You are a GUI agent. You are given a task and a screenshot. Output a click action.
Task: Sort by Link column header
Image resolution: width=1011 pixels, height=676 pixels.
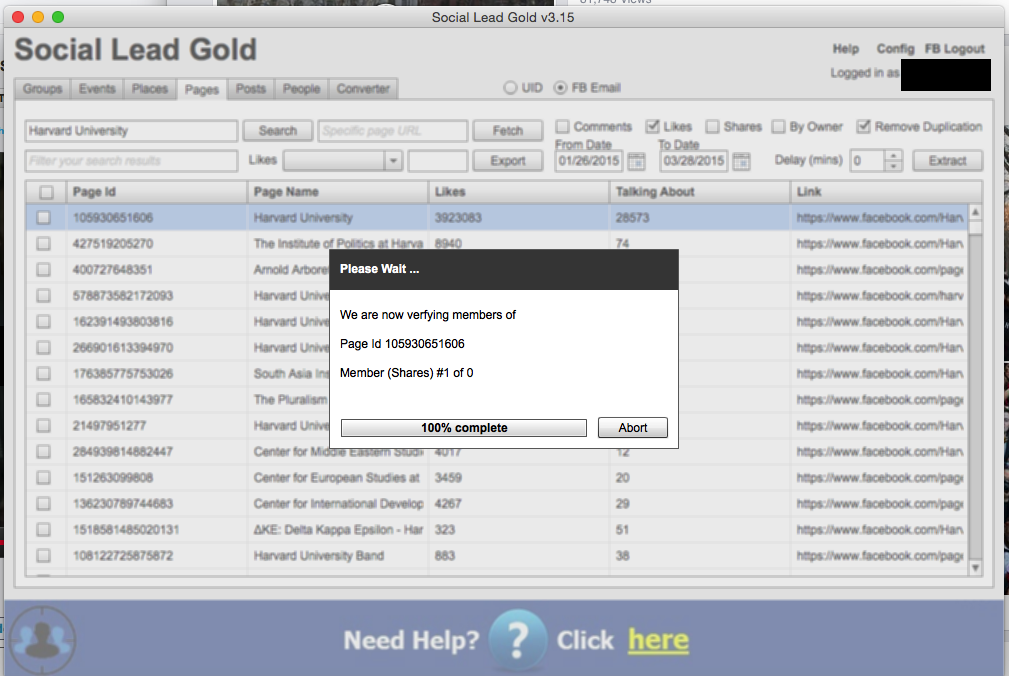[x=886, y=192]
